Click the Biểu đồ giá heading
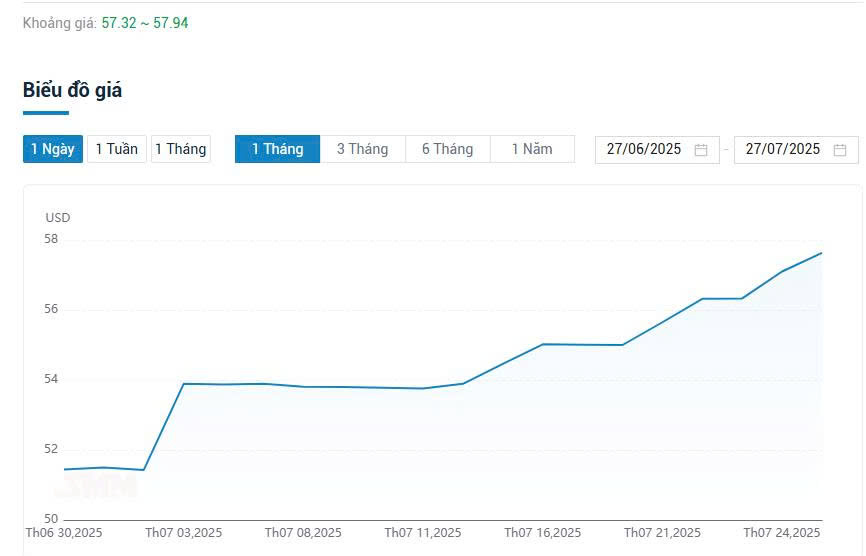866x556 pixels. (x=72, y=90)
